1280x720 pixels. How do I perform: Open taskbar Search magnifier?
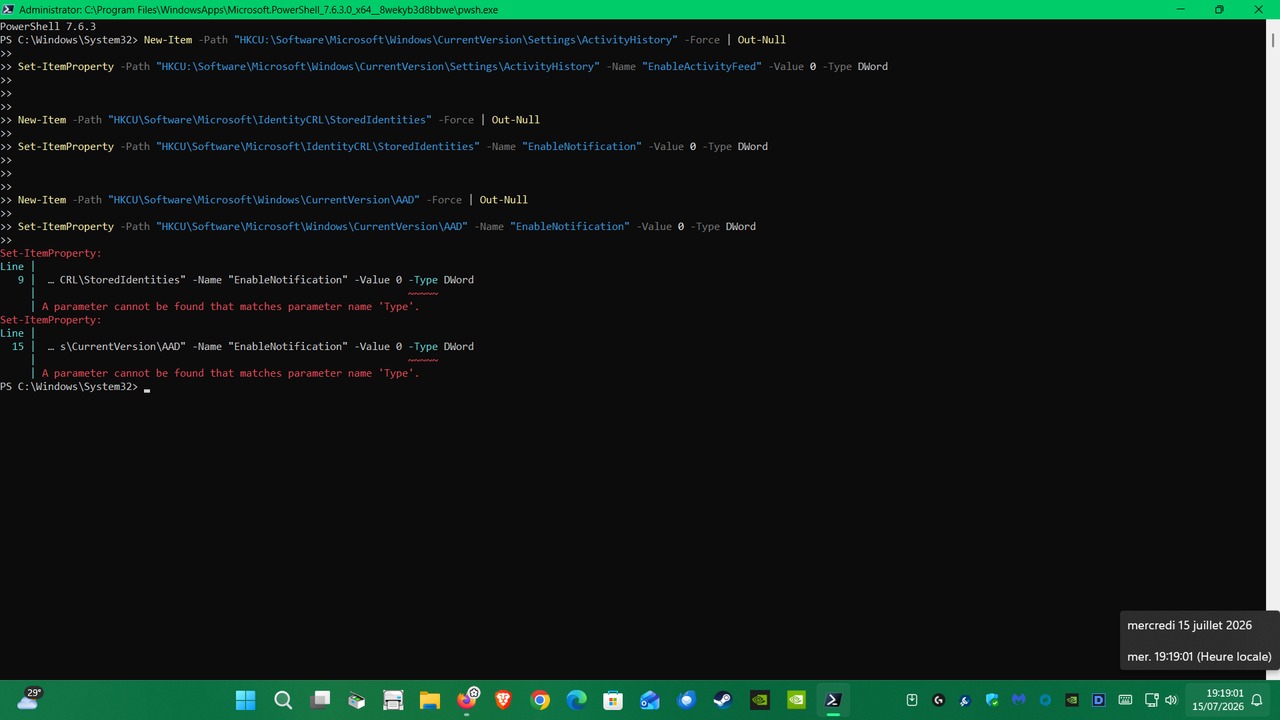click(x=283, y=700)
